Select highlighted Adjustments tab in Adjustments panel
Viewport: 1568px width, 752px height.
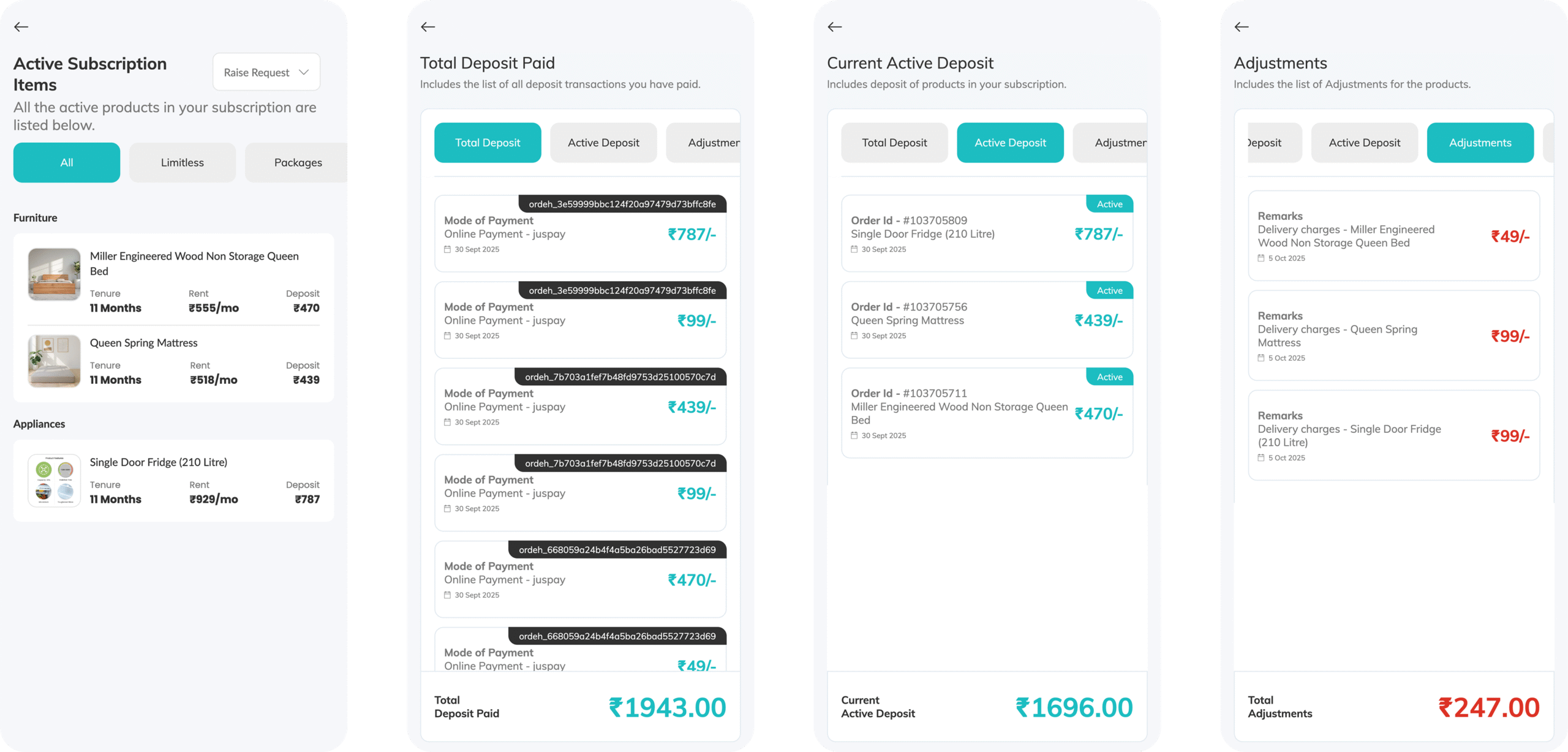pyautogui.click(x=1480, y=143)
